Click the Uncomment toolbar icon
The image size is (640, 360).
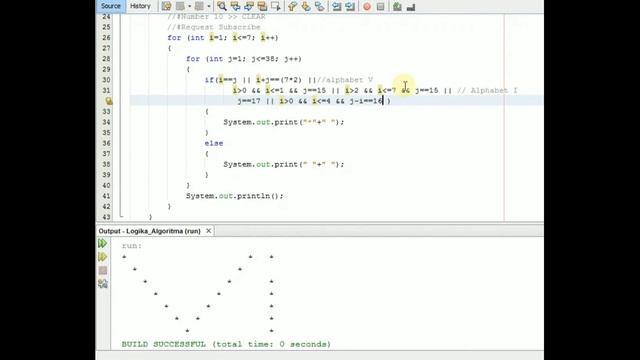coord(411,7)
